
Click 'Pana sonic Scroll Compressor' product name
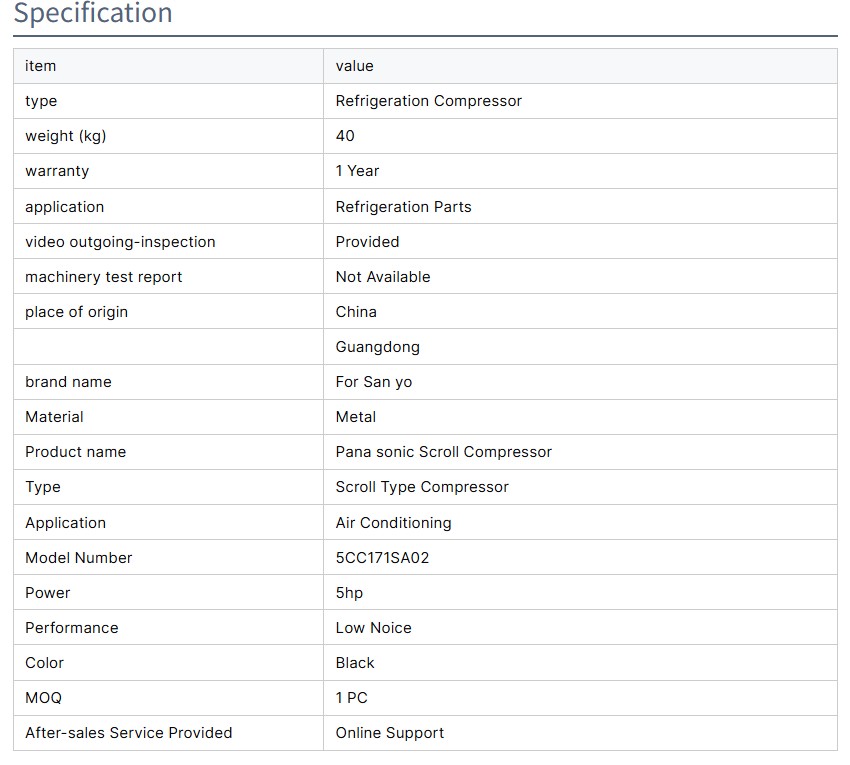443,452
